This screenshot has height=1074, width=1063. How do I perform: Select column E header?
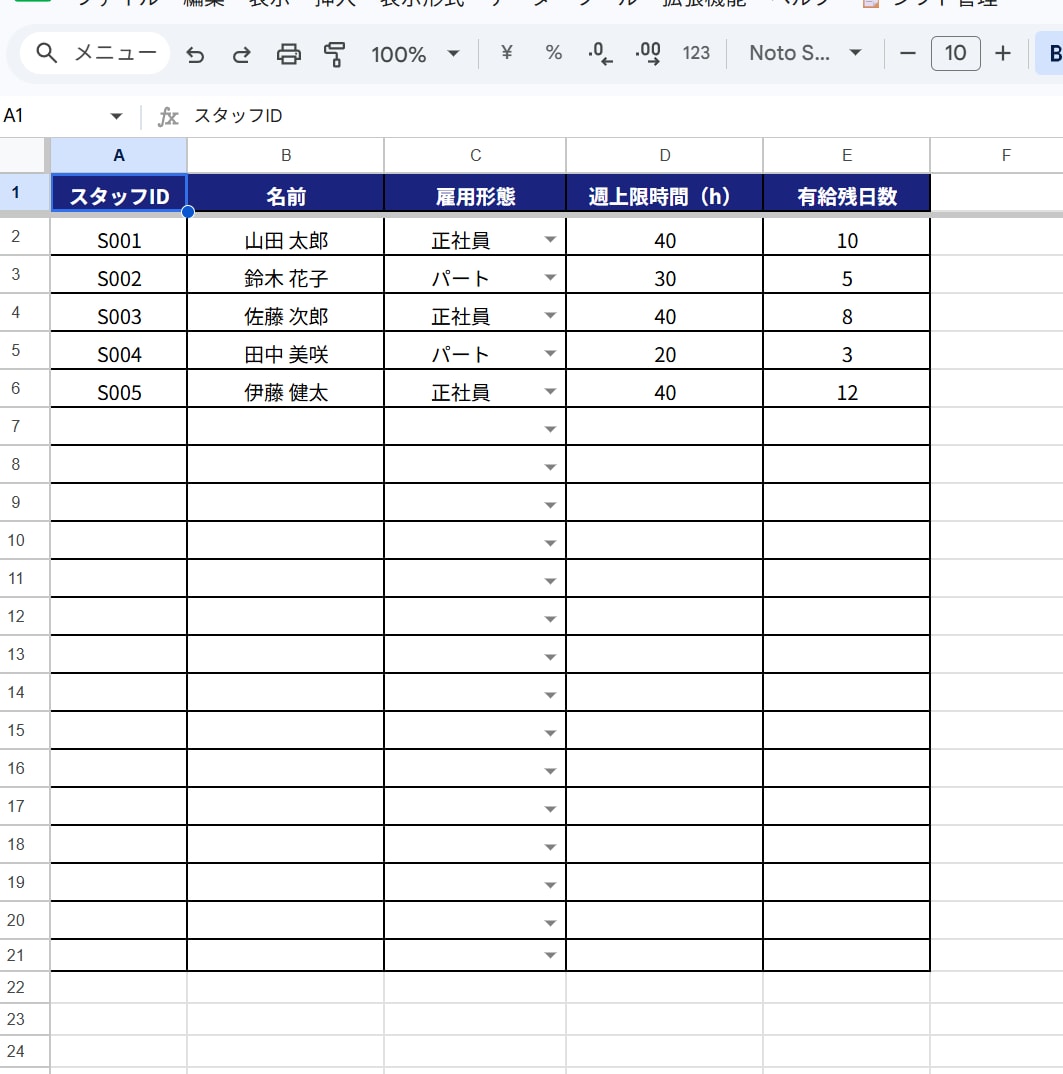coord(847,155)
